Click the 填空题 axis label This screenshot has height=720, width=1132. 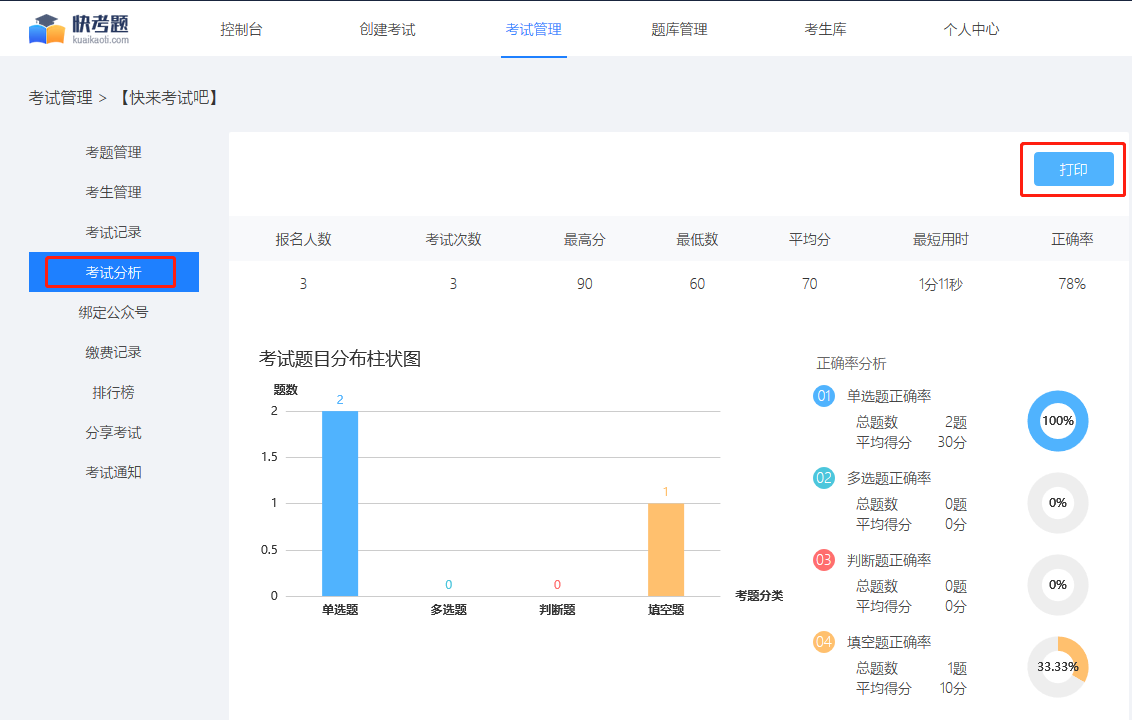666,610
